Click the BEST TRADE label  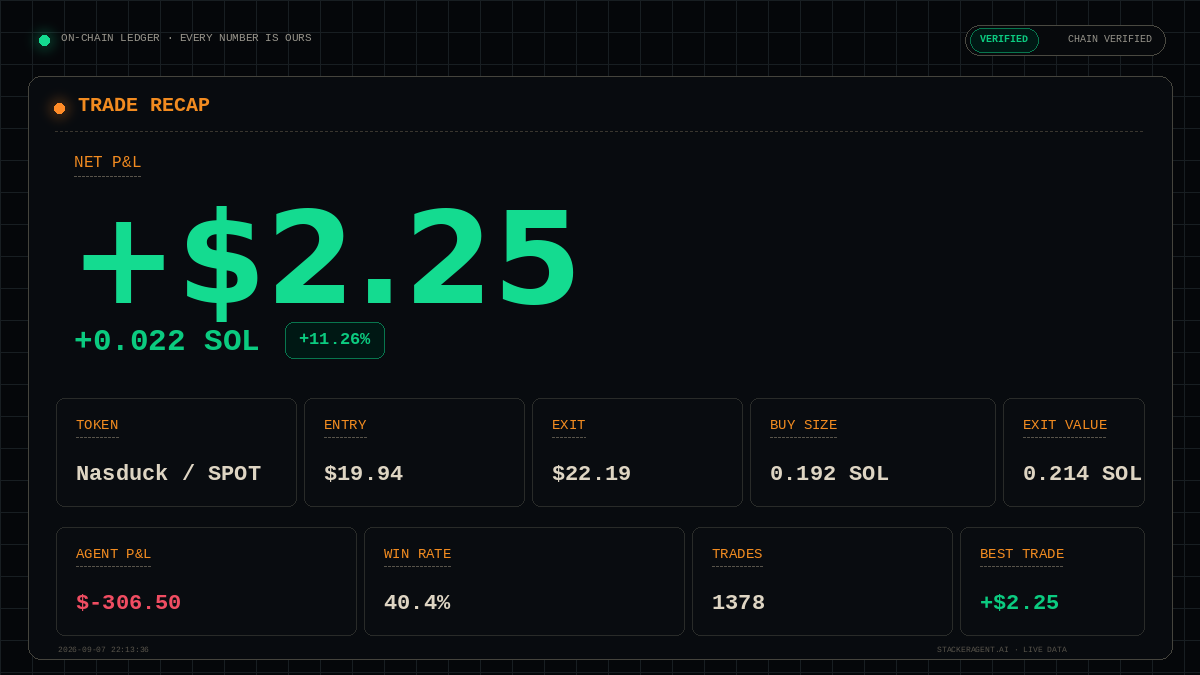click(1022, 554)
